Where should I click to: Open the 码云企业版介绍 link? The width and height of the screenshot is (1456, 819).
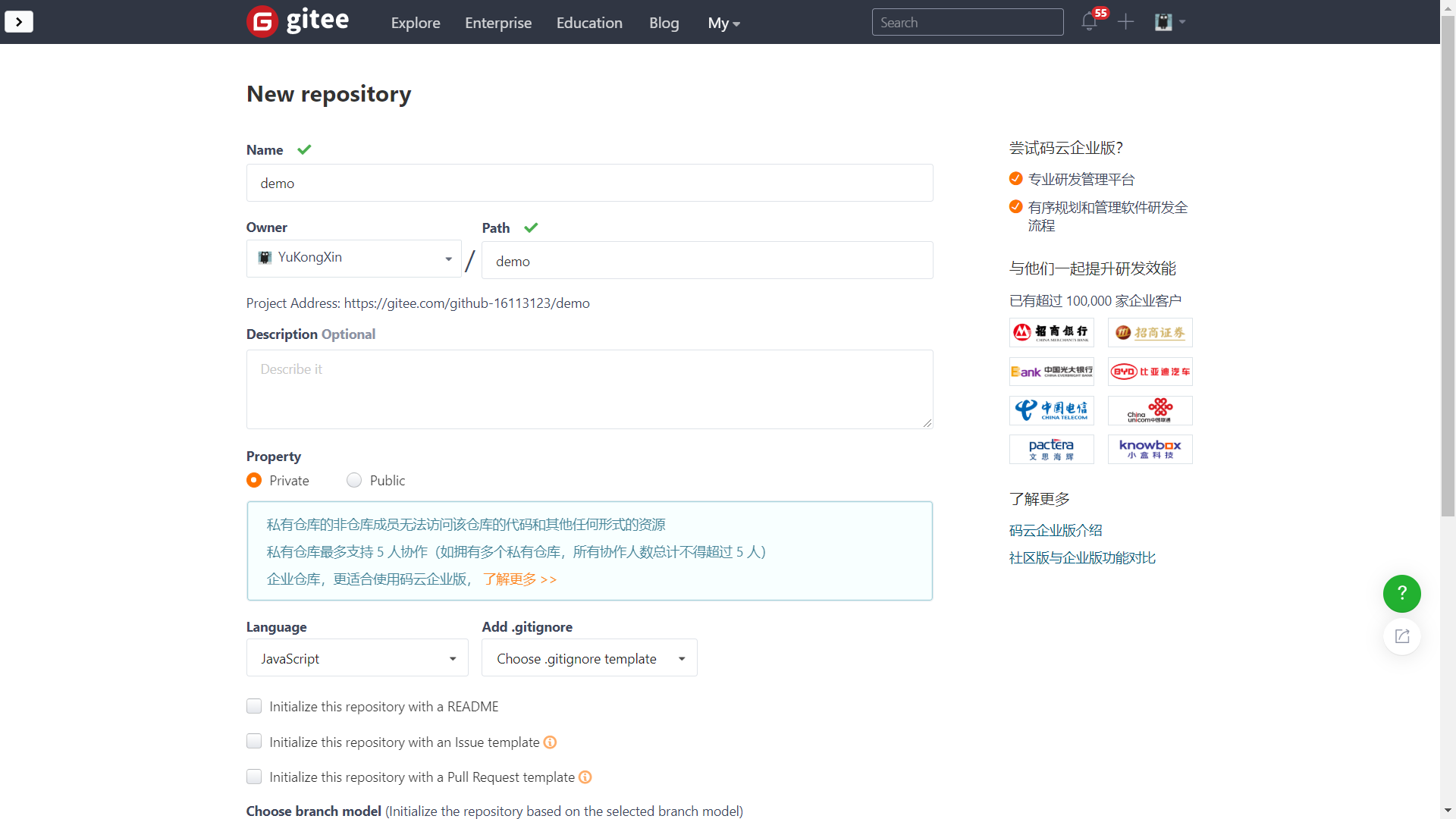(1056, 531)
